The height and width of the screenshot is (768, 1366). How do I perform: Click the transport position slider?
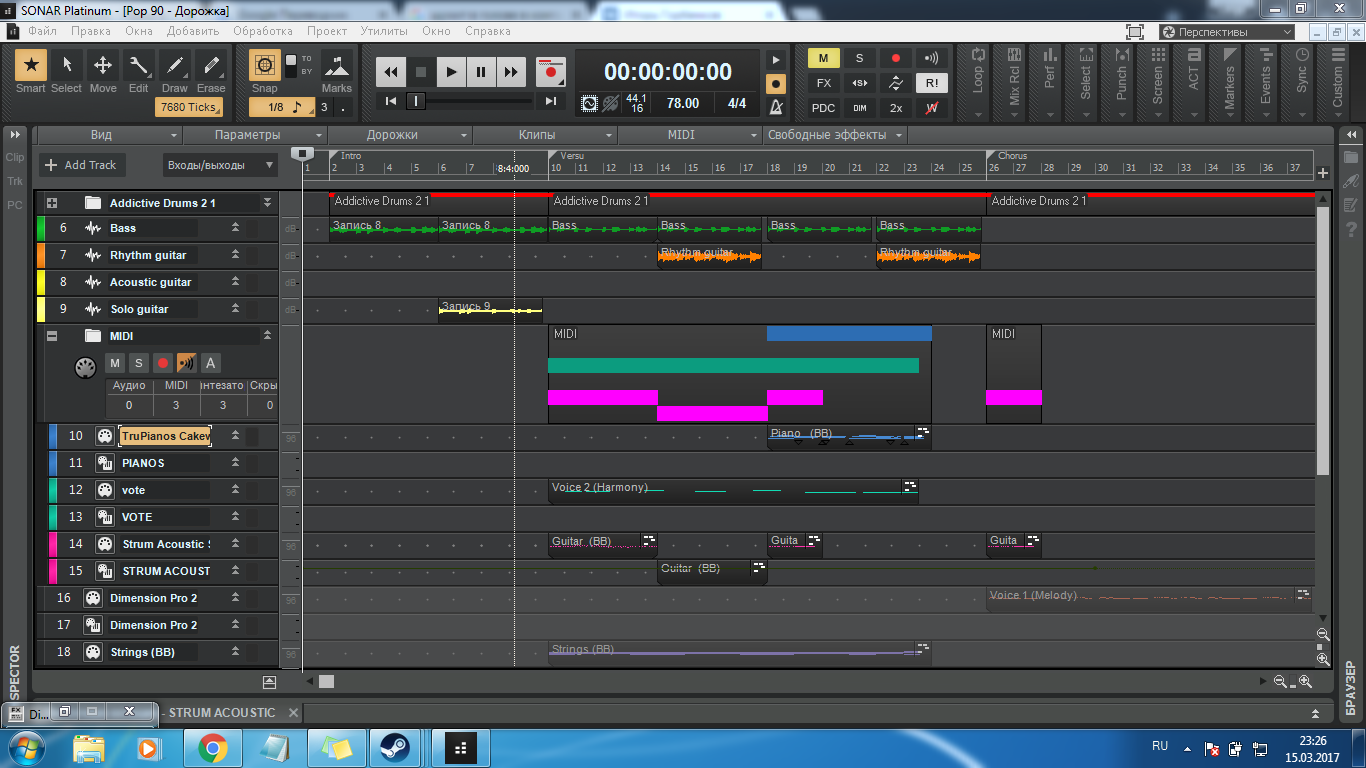click(417, 101)
